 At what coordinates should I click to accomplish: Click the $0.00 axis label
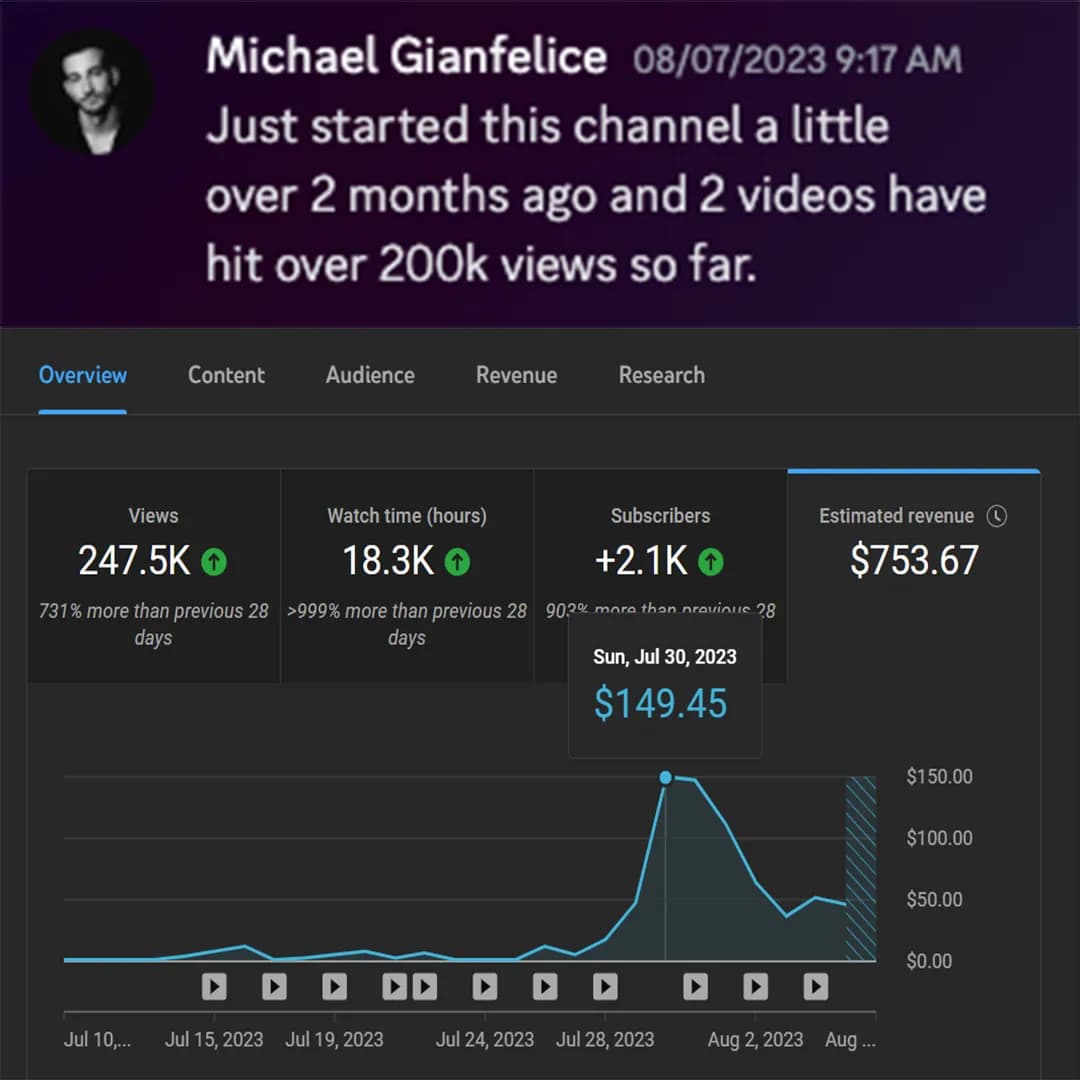[x=929, y=961]
